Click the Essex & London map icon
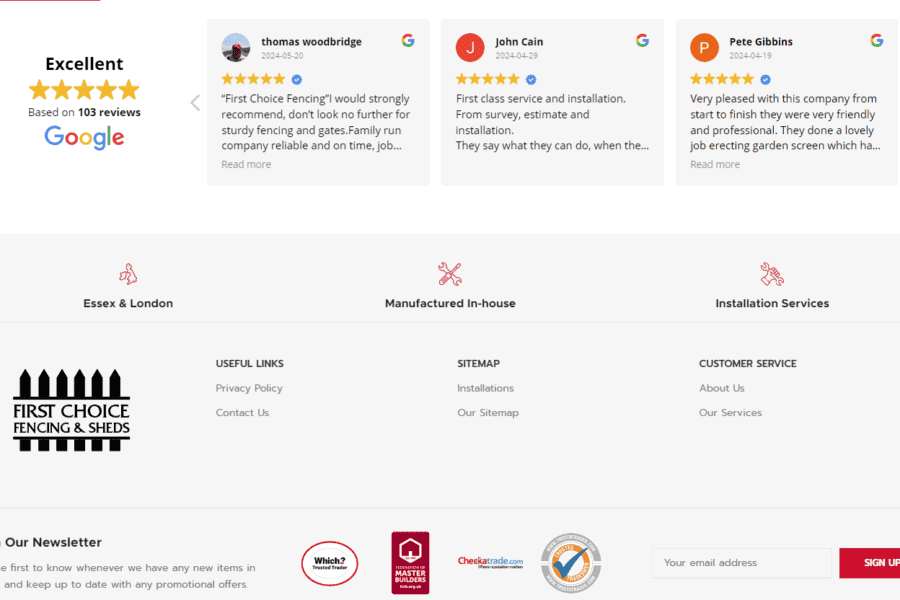This screenshot has height=600, width=900. pos(128,274)
